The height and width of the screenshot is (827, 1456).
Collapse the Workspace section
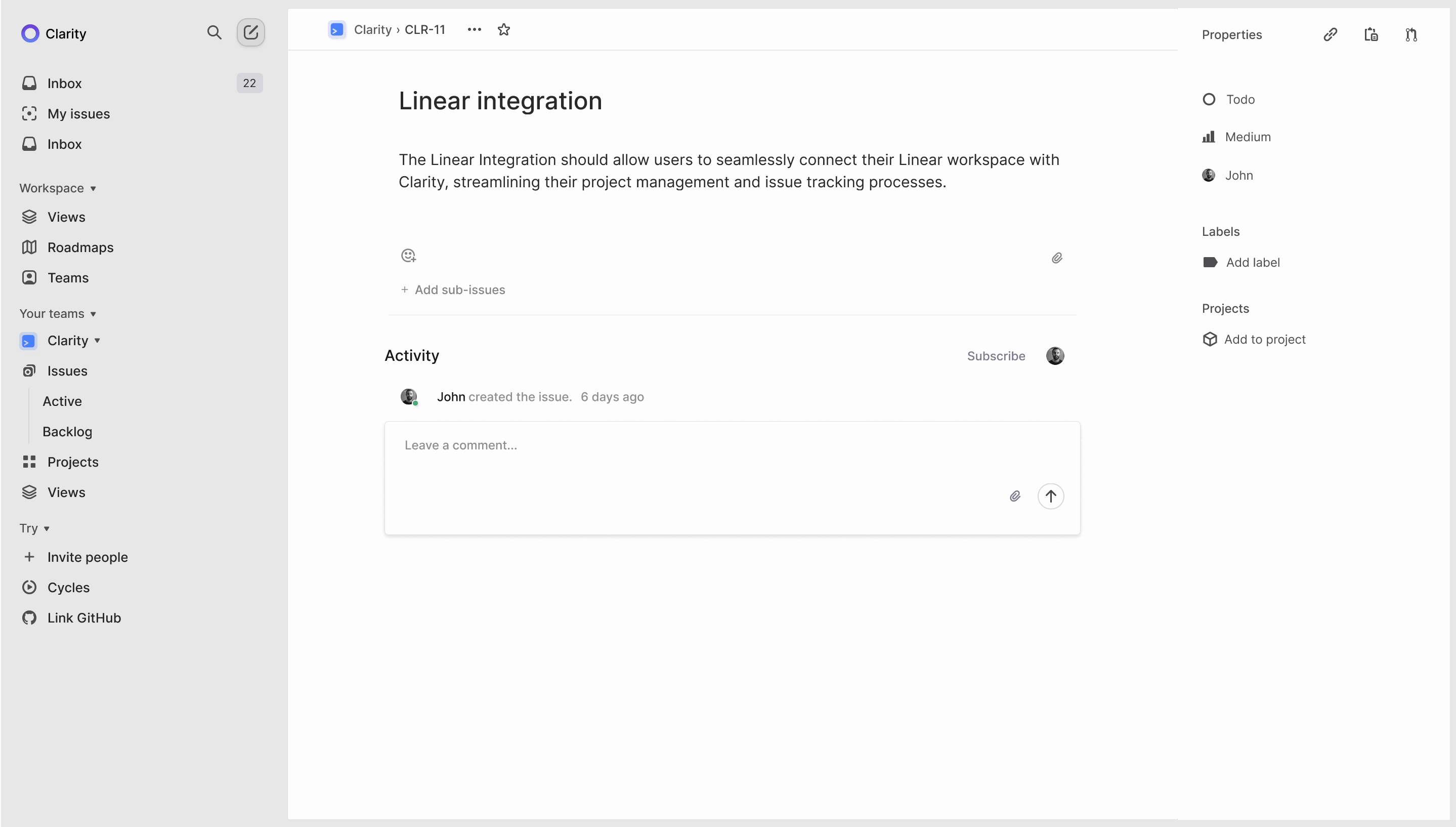pyautogui.click(x=58, y=188)
